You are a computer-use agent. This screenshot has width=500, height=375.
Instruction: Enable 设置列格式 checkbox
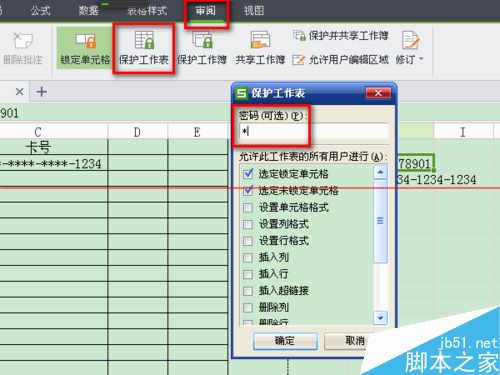248,224
